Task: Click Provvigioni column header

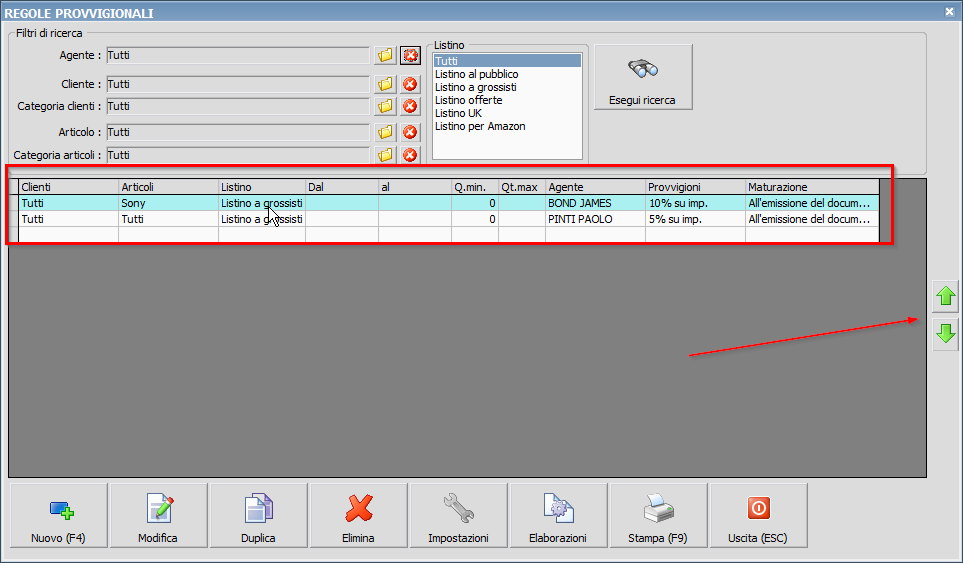Action: tap(696, 187)
